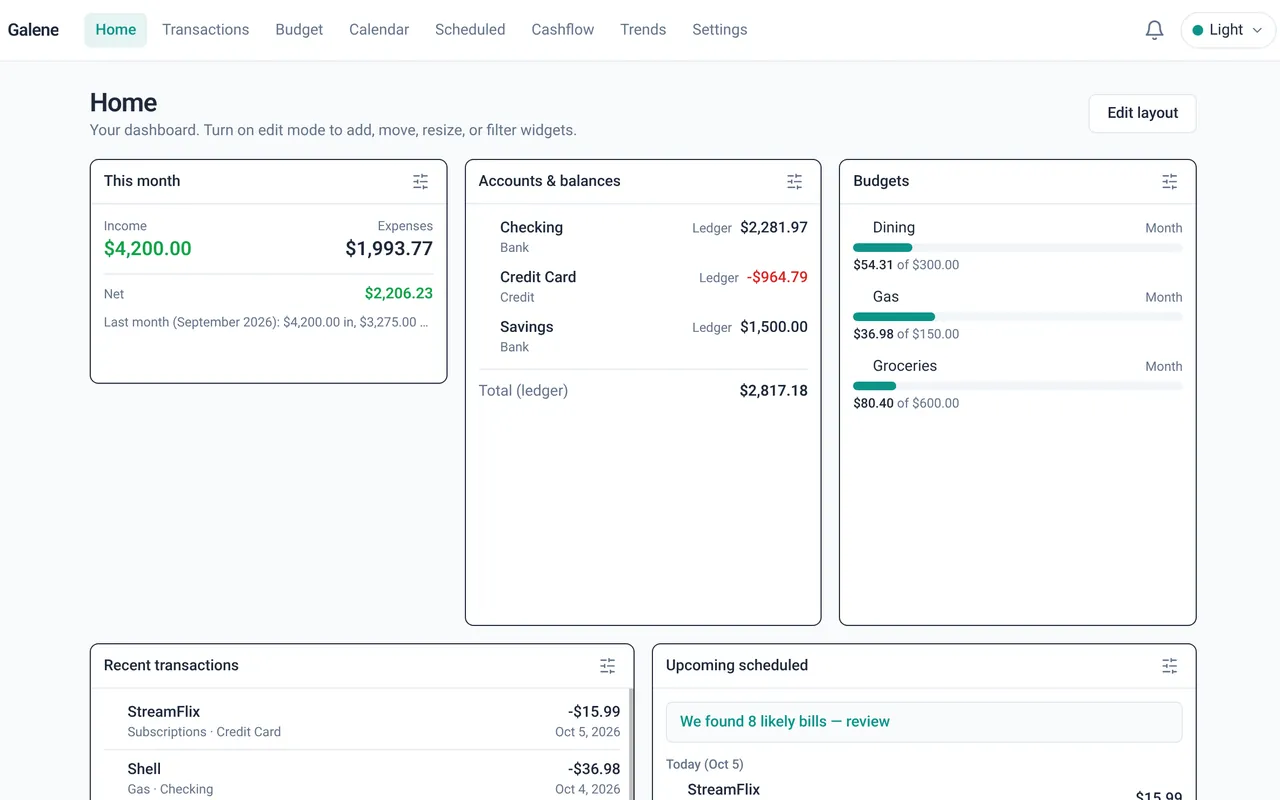1280x800 pixels.
Task: Select the Savings account row
Action: click(x=643, y=337)
